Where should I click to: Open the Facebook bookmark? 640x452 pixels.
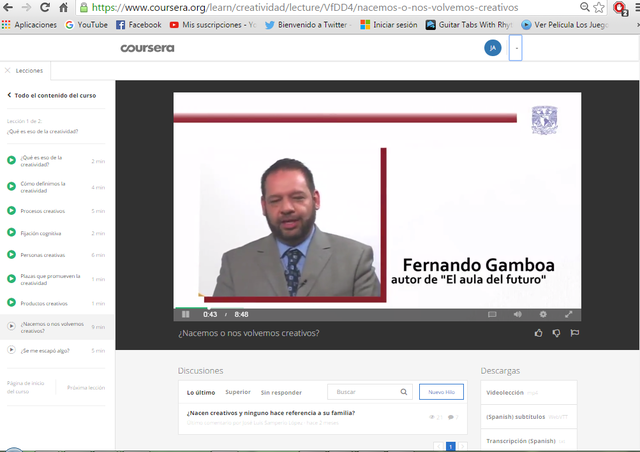pos(139,25)
